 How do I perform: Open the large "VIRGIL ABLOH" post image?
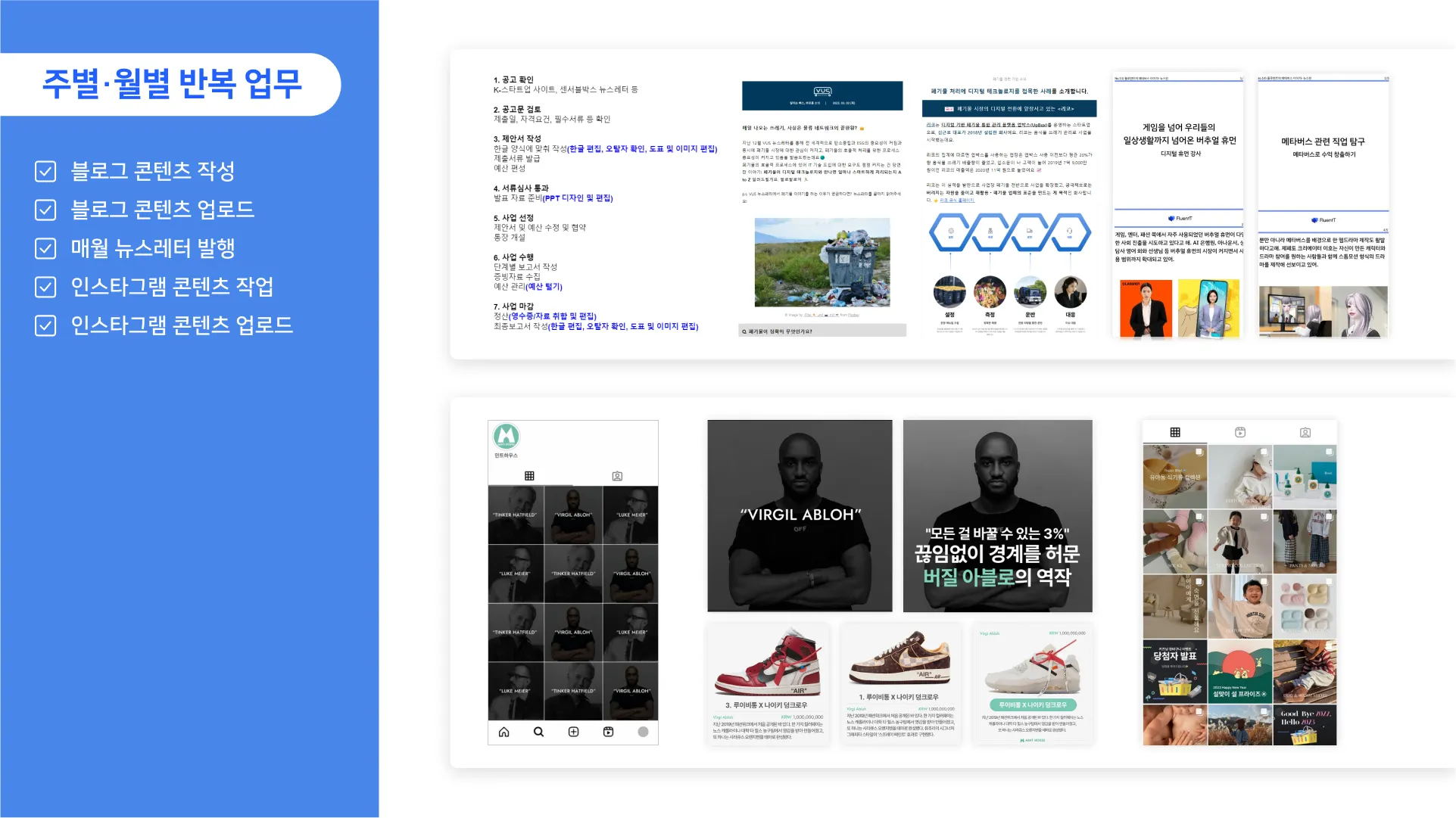coord(800,515)
